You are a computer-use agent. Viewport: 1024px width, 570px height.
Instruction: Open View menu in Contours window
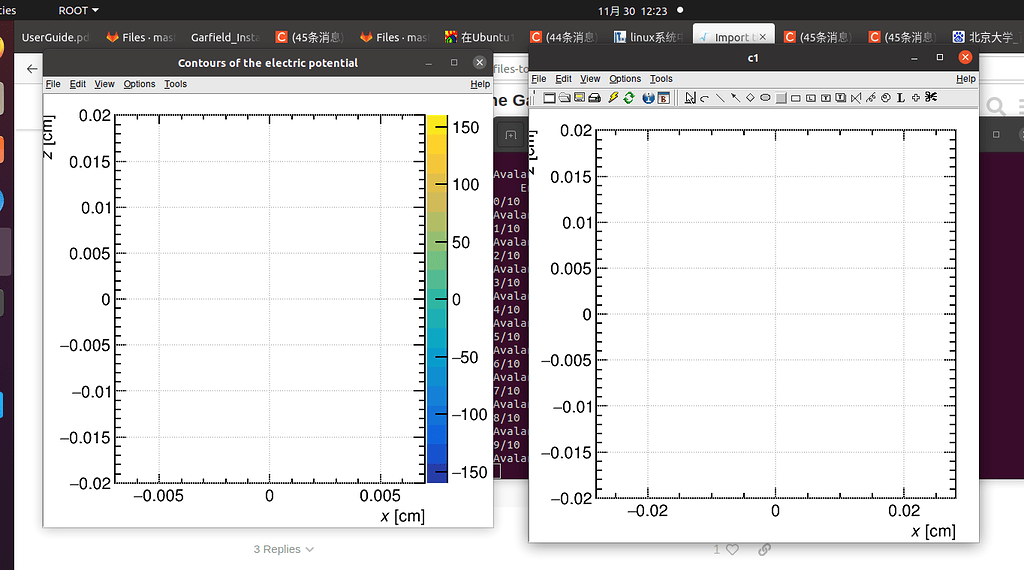[x=104, y=84]
